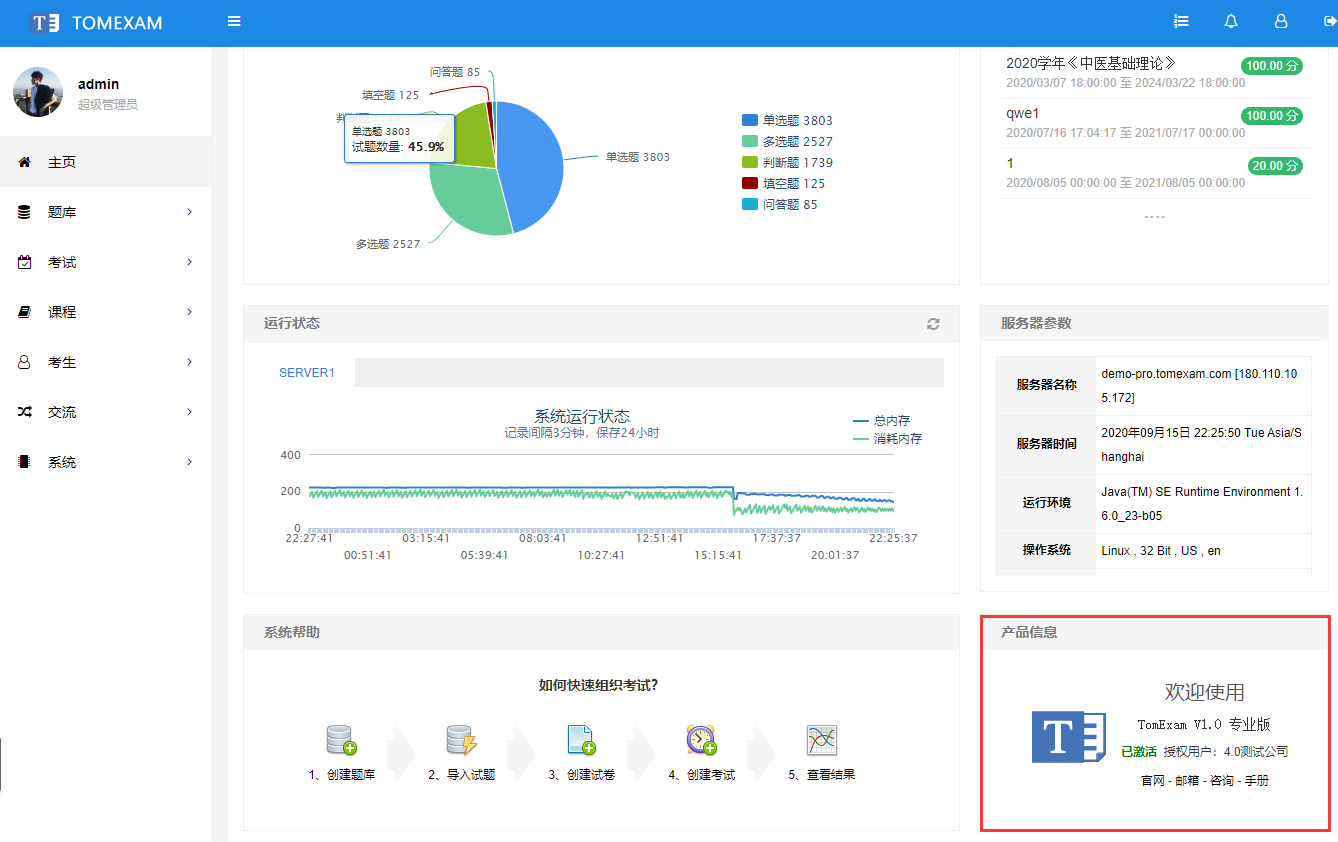Click the user profile icon in header
1338x842 pixels.
point(1281,22)
